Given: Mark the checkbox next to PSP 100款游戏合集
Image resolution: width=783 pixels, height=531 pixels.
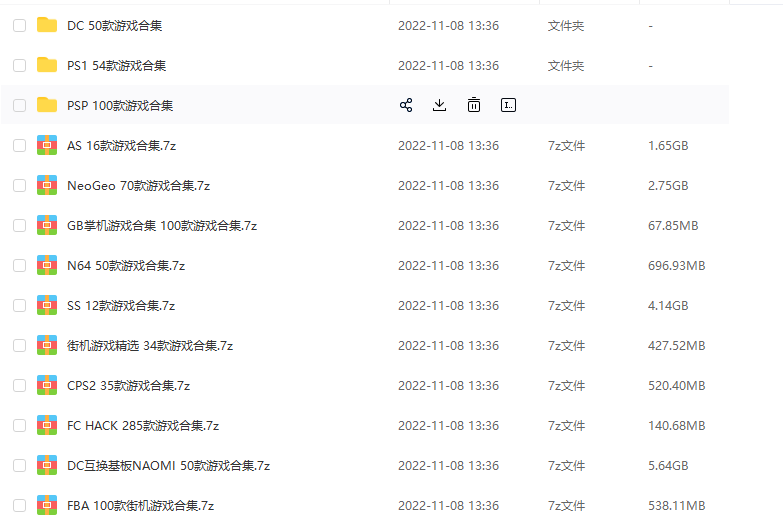Looking at the screenshot, I should click(x=19, y=105).
